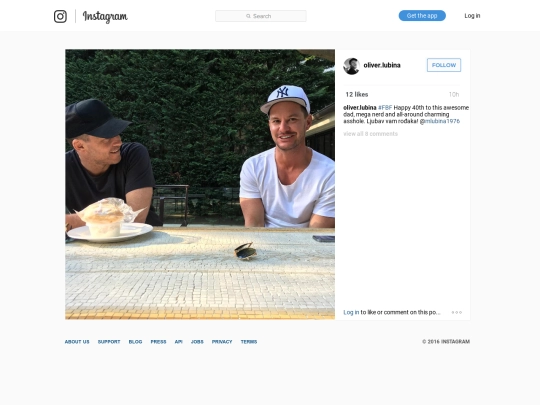Screen dimensions: 540x405
Task: Click Log in to like or comment
Action: (351, 312)
